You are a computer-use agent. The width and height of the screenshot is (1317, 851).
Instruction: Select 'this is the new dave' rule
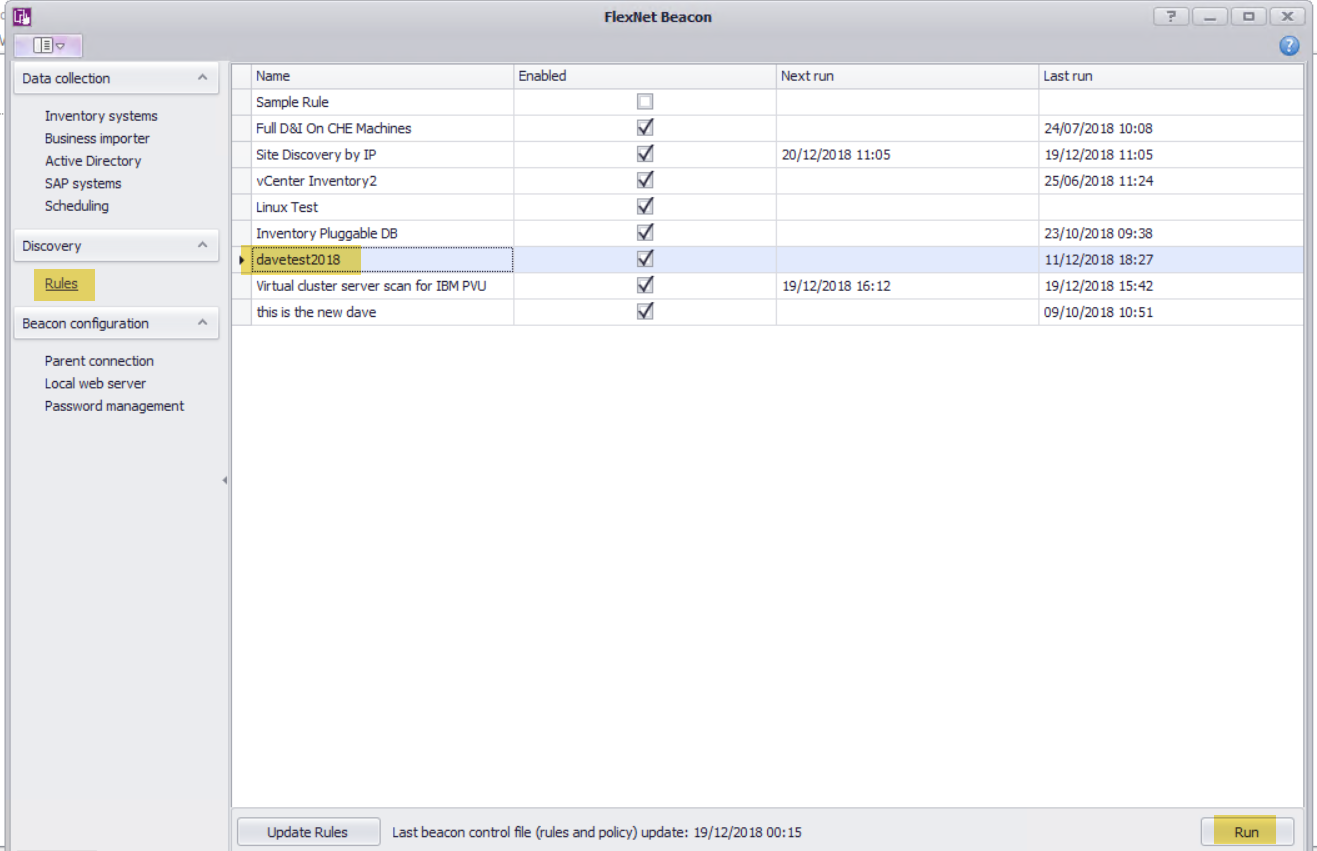pyautogui.click(x=316, y=312)
